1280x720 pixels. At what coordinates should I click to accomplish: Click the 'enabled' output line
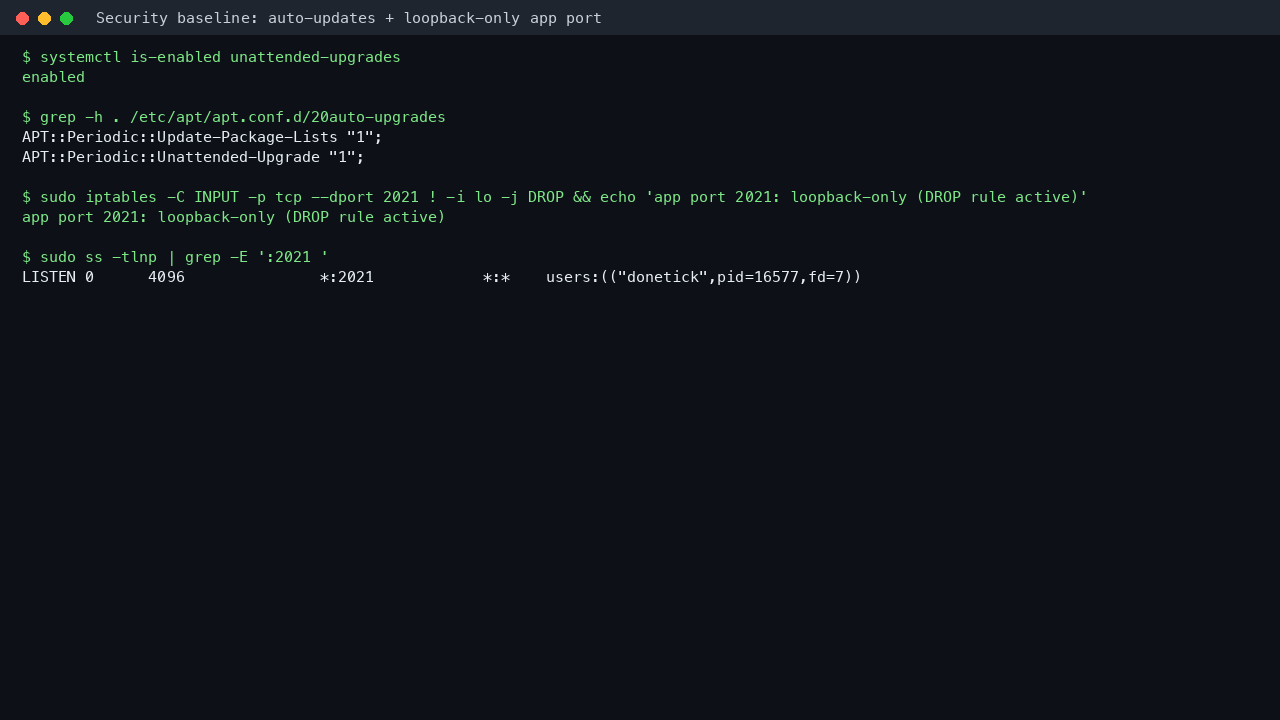click(53, 77)
